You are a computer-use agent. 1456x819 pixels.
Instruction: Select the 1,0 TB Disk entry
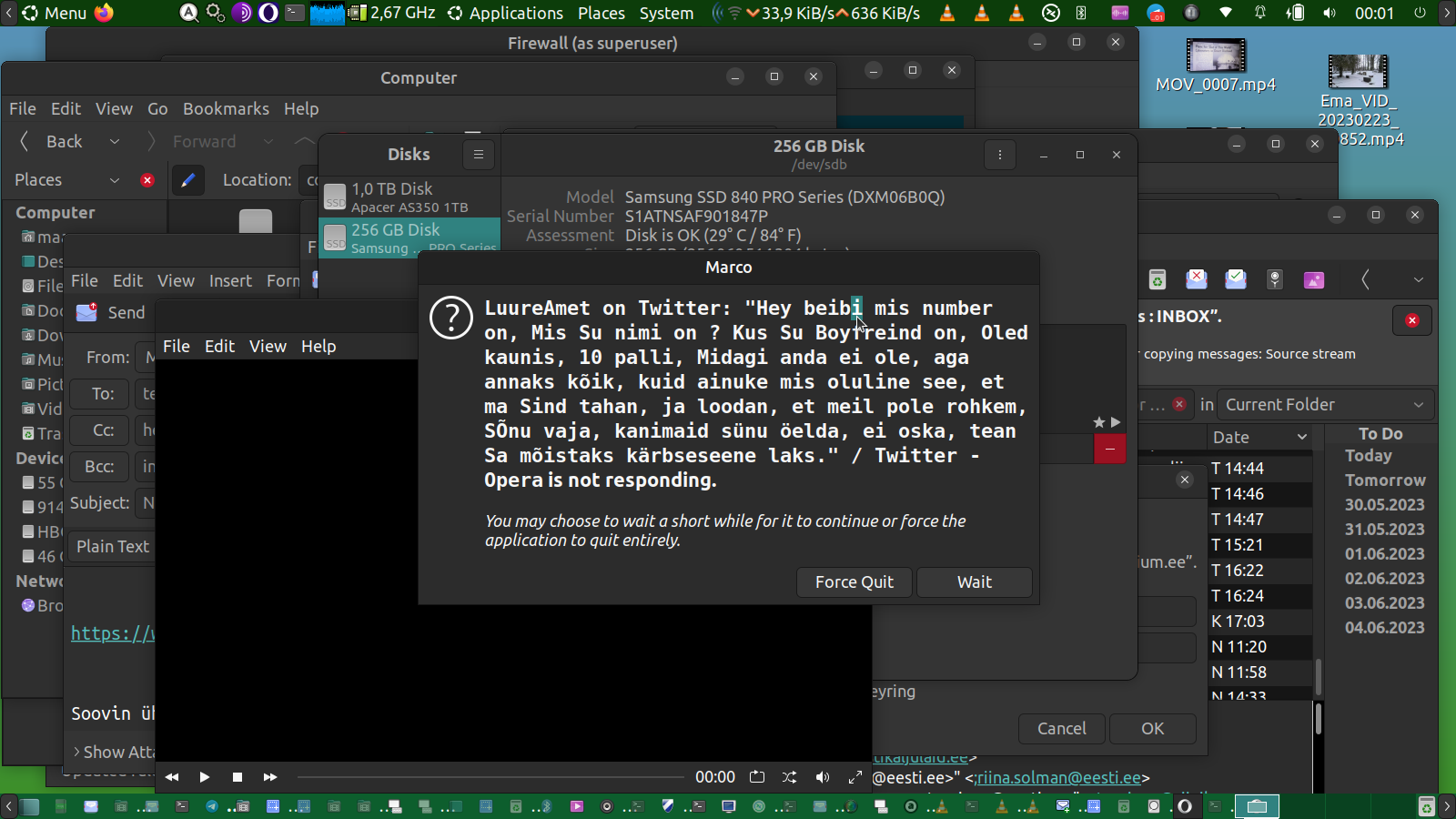click(x=409, y=197)
